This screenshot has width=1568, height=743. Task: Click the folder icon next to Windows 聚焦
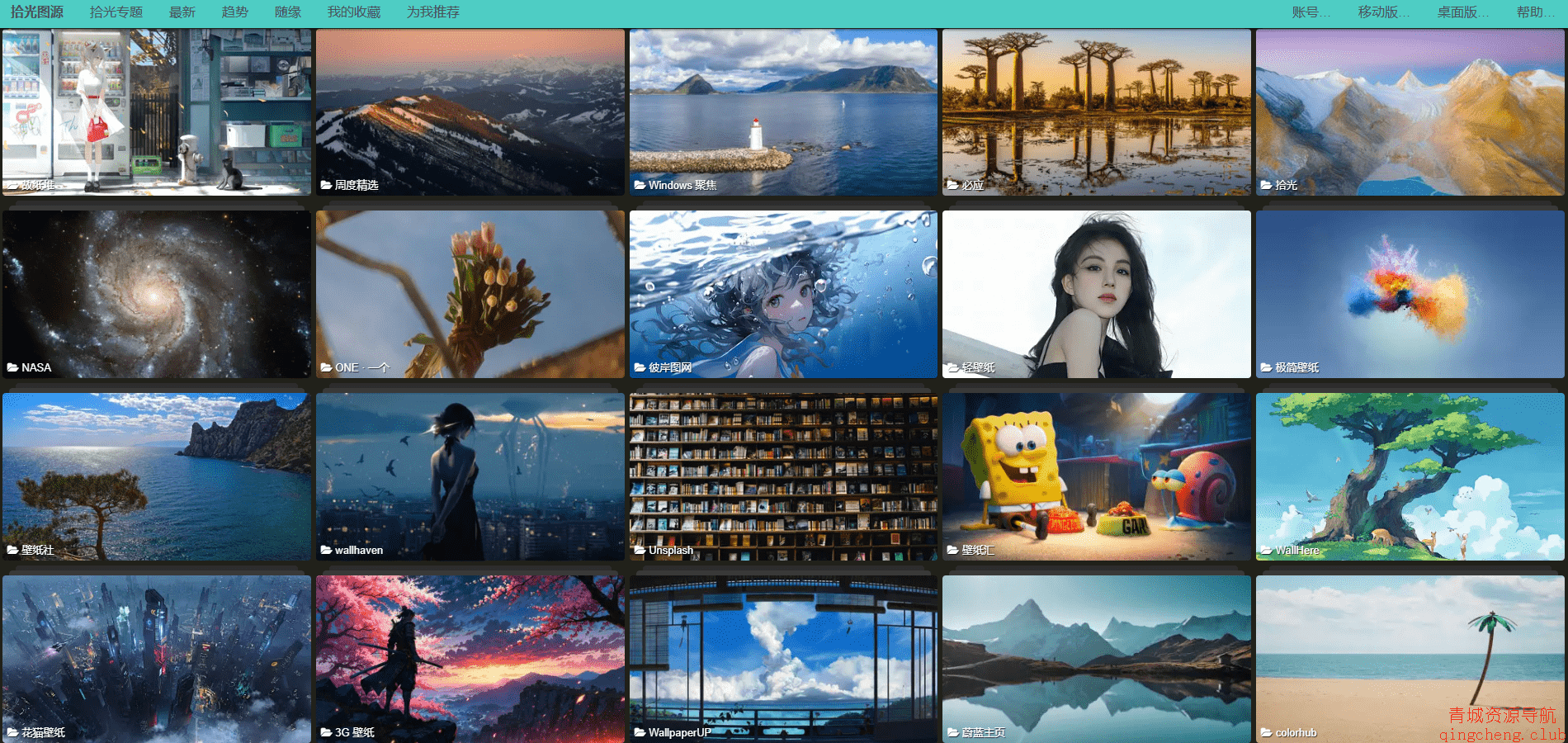click(x=640, y=185)
